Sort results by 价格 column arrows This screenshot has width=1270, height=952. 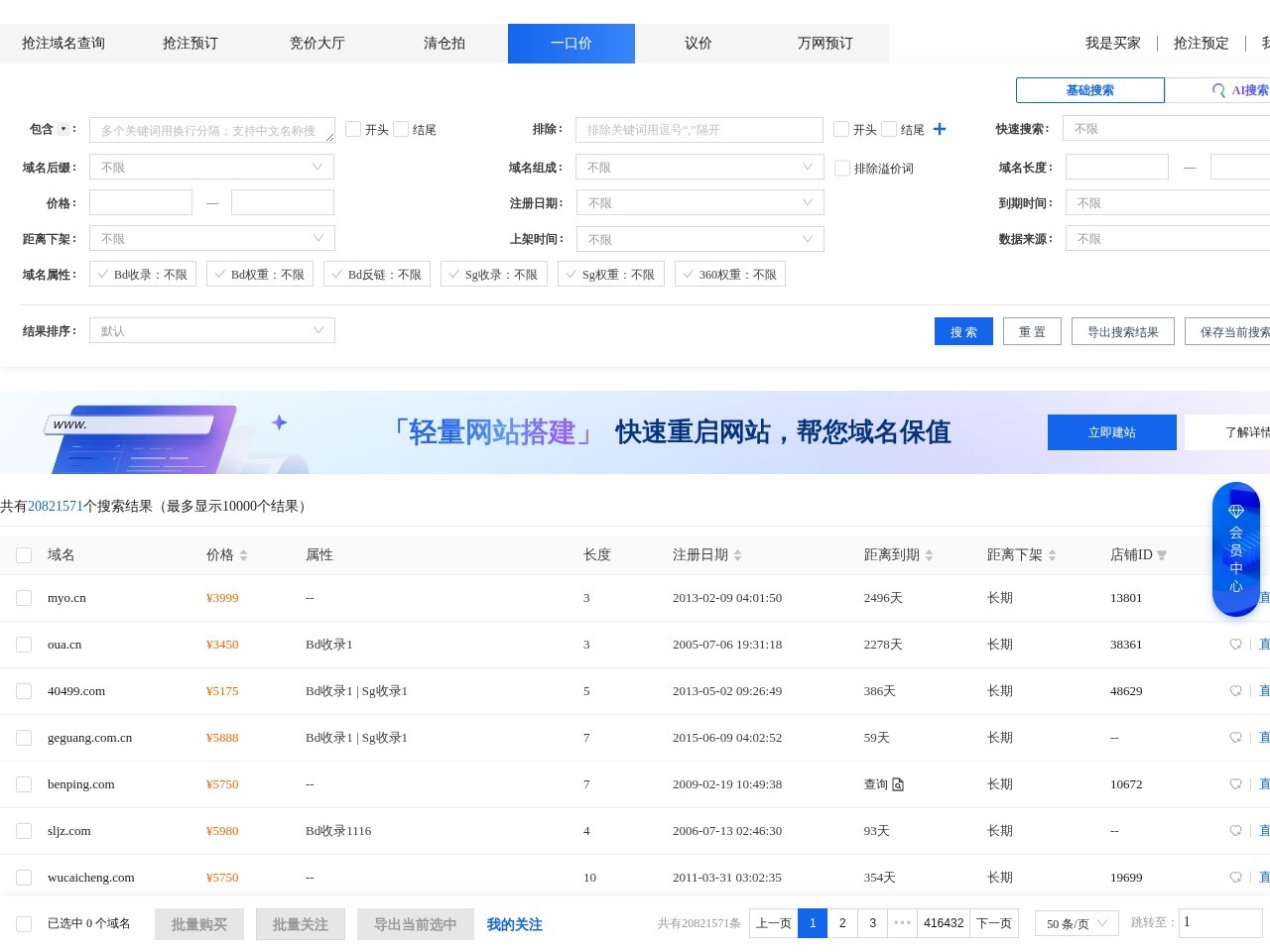[243, 555]
